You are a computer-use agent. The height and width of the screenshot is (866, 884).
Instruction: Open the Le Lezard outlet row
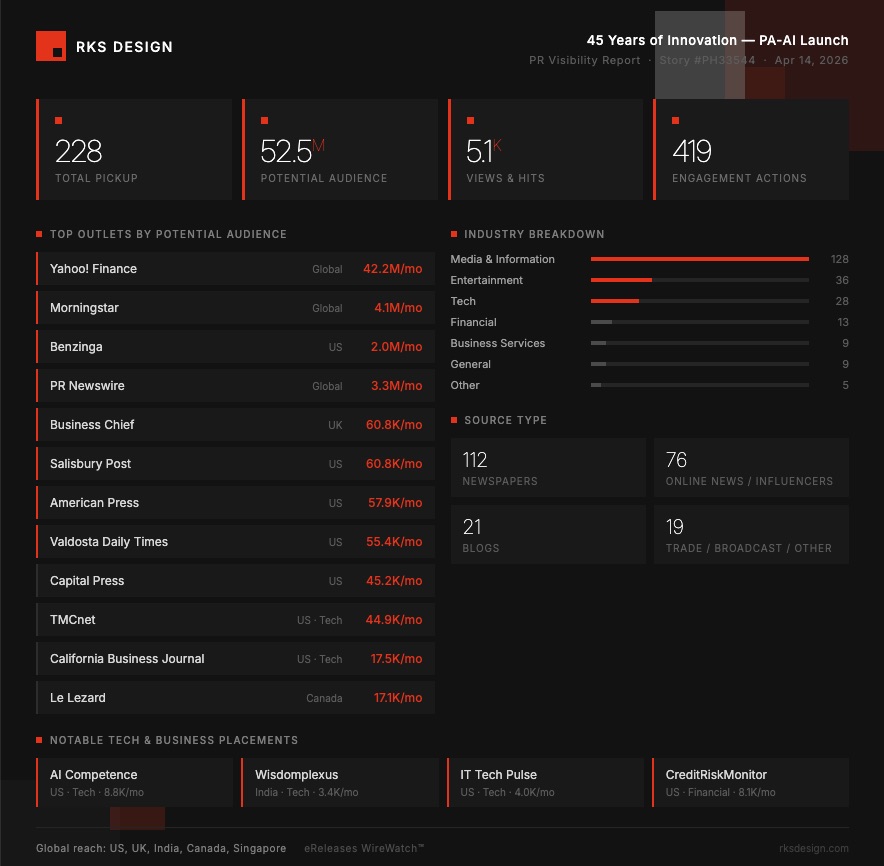coord(236,697)
